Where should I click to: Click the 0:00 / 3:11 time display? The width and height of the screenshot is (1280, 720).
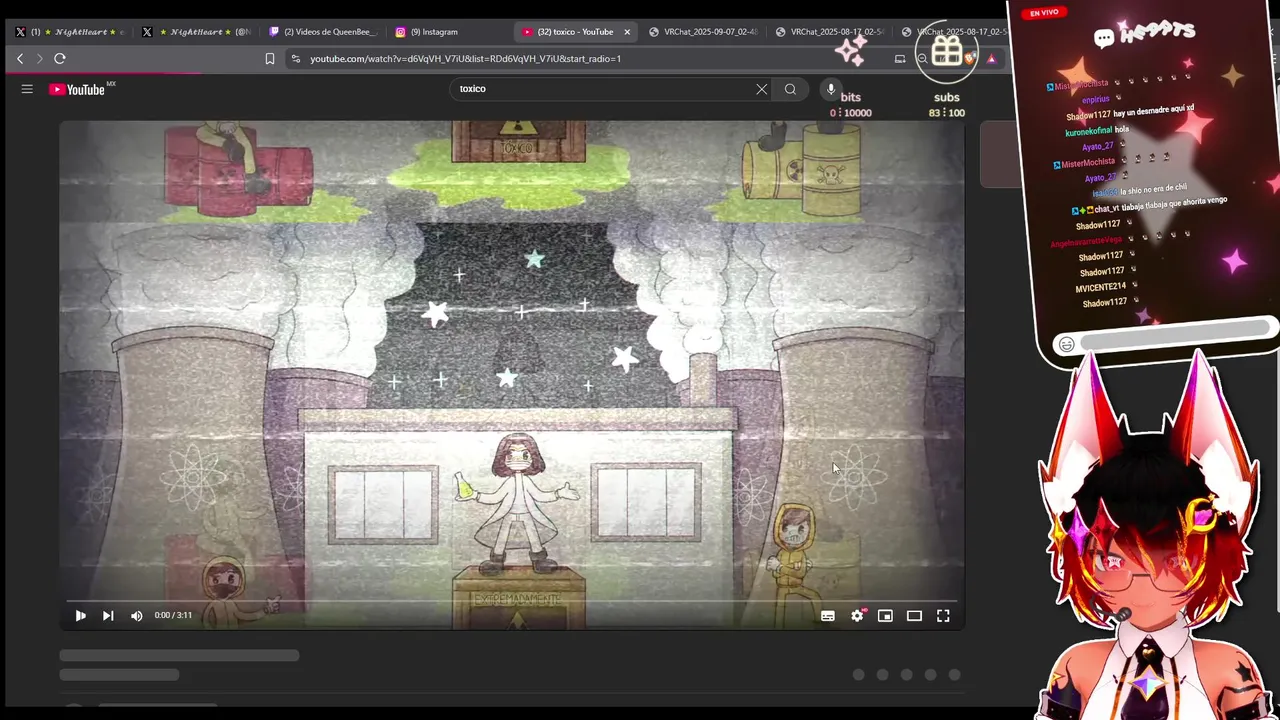click(x=173, y=616)
